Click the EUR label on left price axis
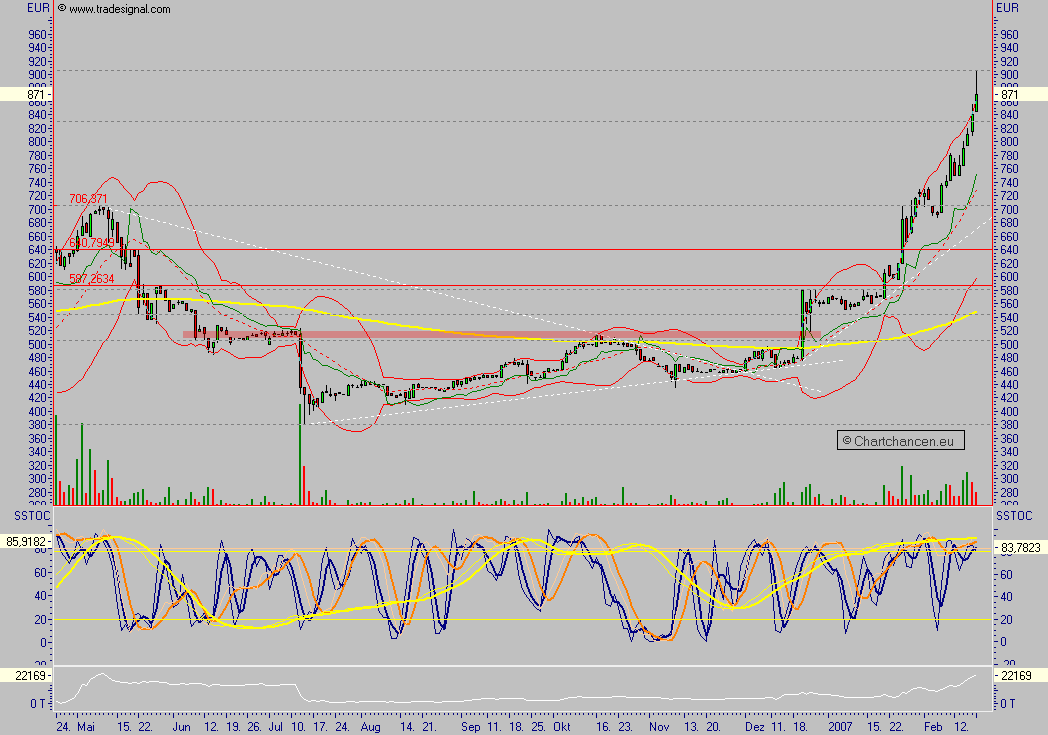1048x735 pixels. coord(34,7)
